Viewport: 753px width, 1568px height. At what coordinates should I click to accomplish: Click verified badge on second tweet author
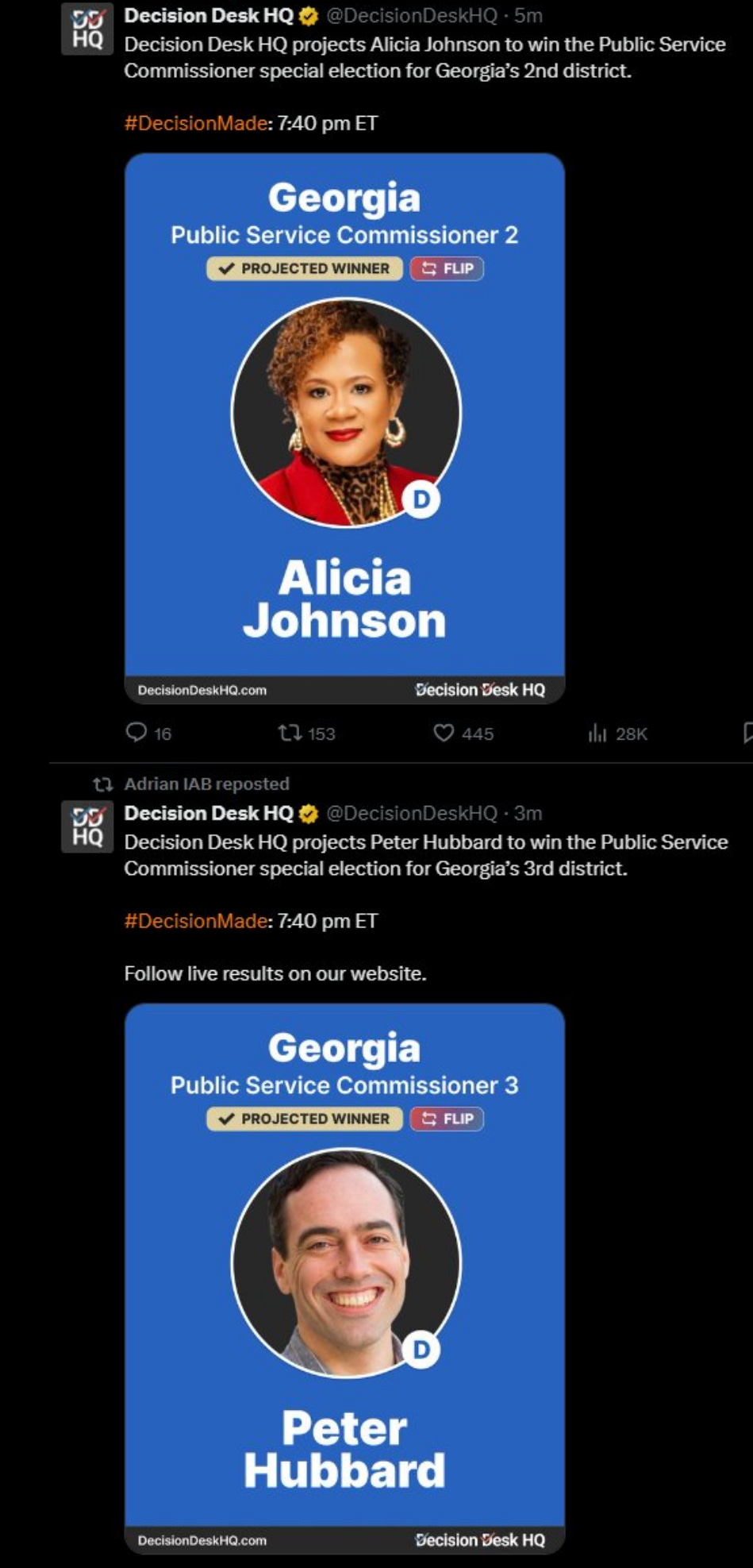tap(309, 814)
